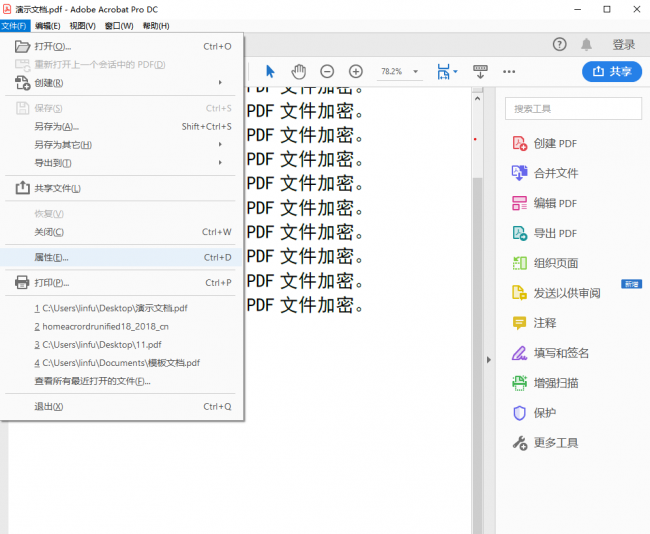Click the Acrobat PDF icon in title bar
Image resolution: width=650 pixels, height=534 pixels.
click(x=7, y=9)
